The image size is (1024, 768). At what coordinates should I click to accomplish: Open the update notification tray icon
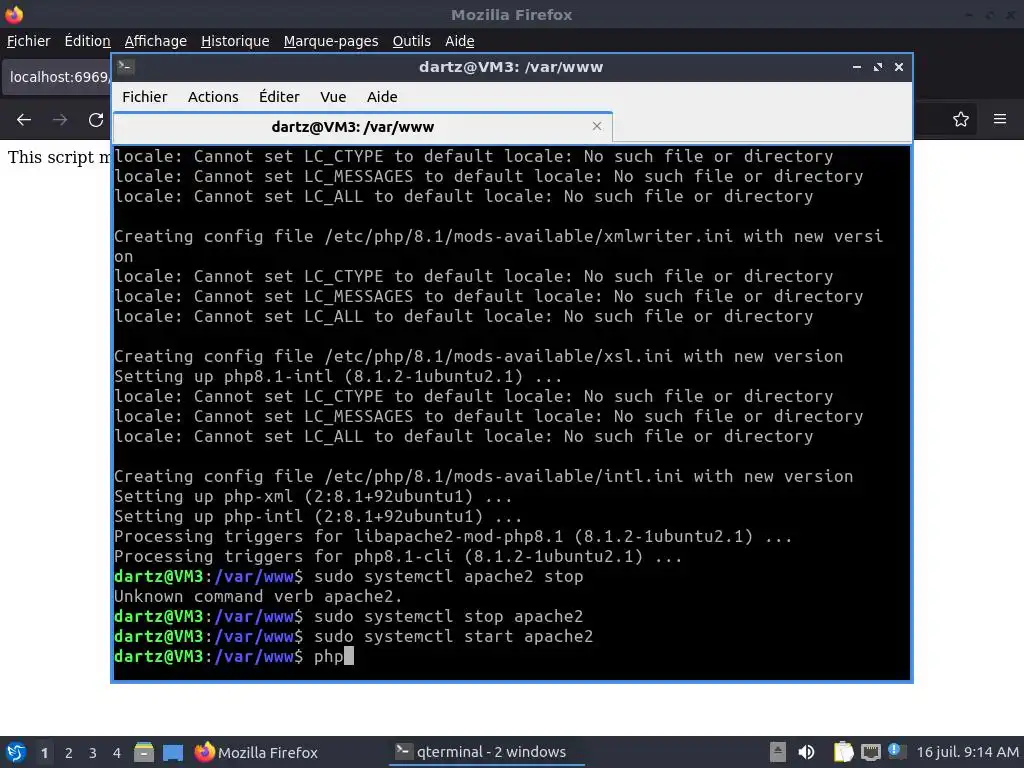(x=896, y=751)
